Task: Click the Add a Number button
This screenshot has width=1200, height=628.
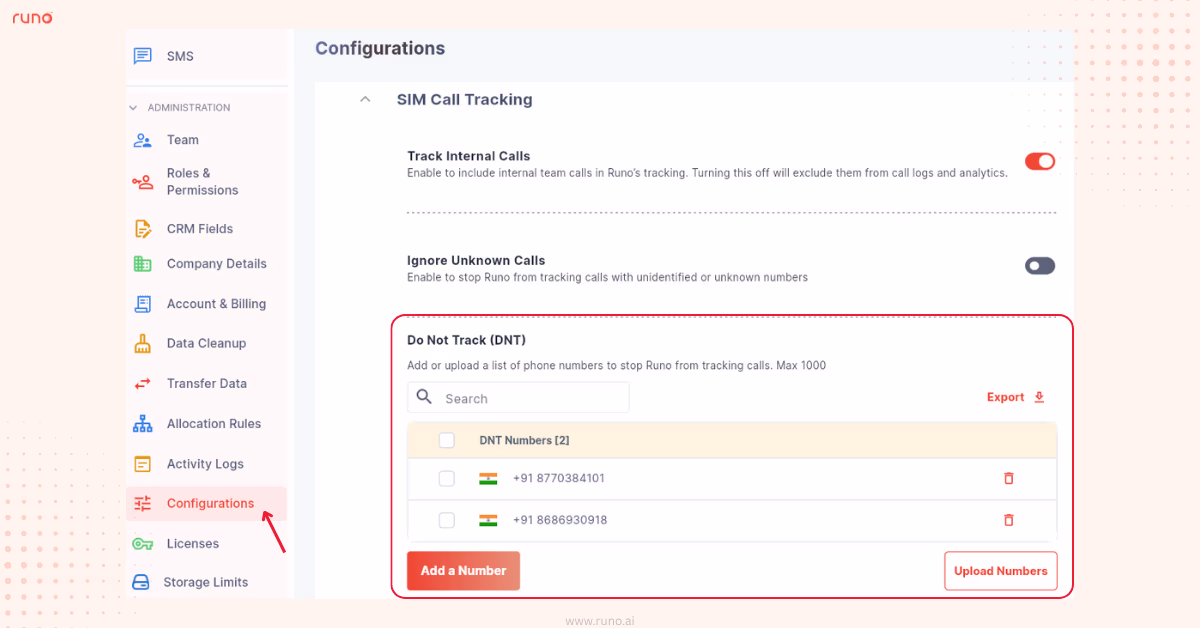Action: 463,570
